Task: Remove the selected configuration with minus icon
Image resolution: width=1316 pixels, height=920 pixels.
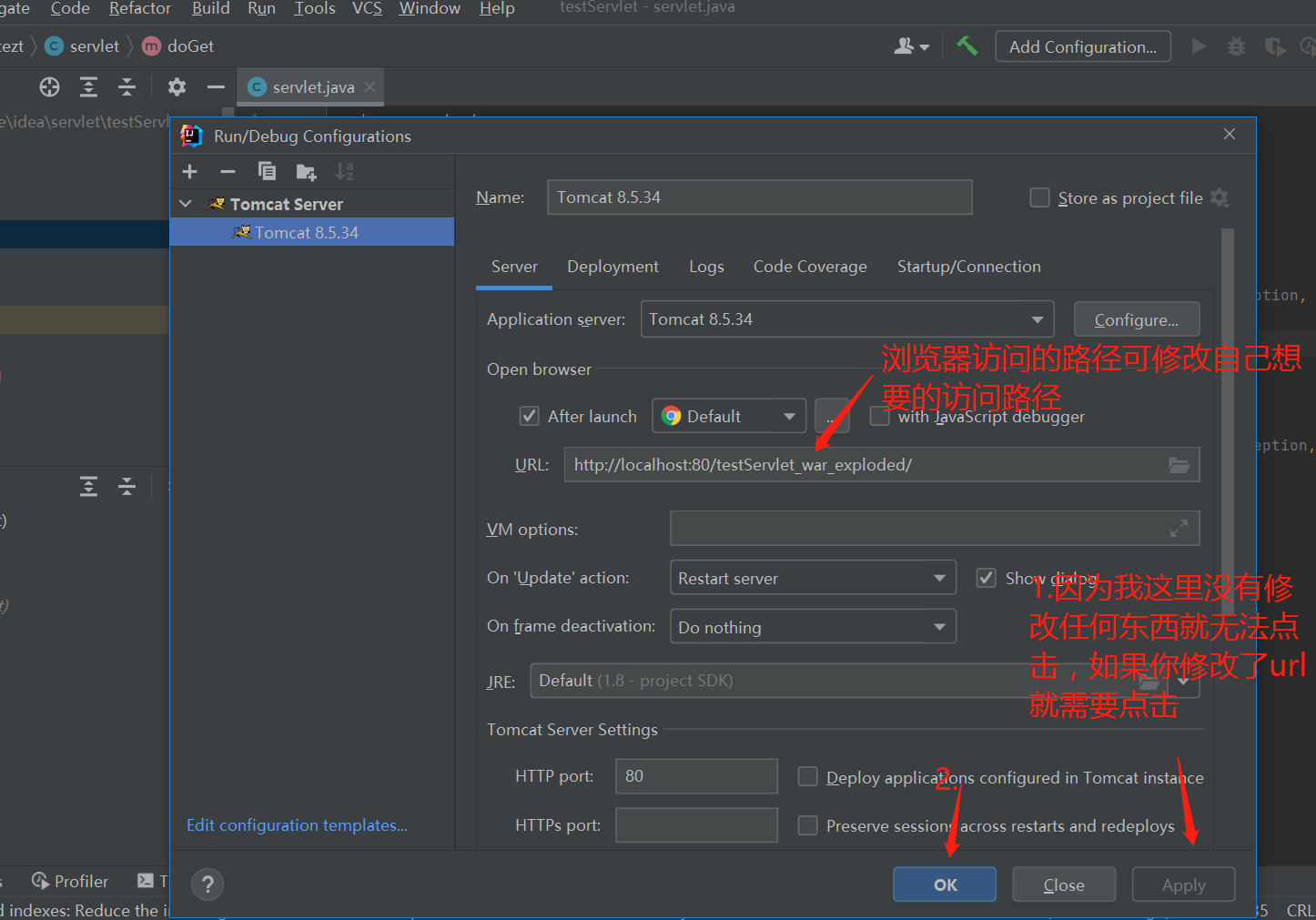Action: [228, 172]
